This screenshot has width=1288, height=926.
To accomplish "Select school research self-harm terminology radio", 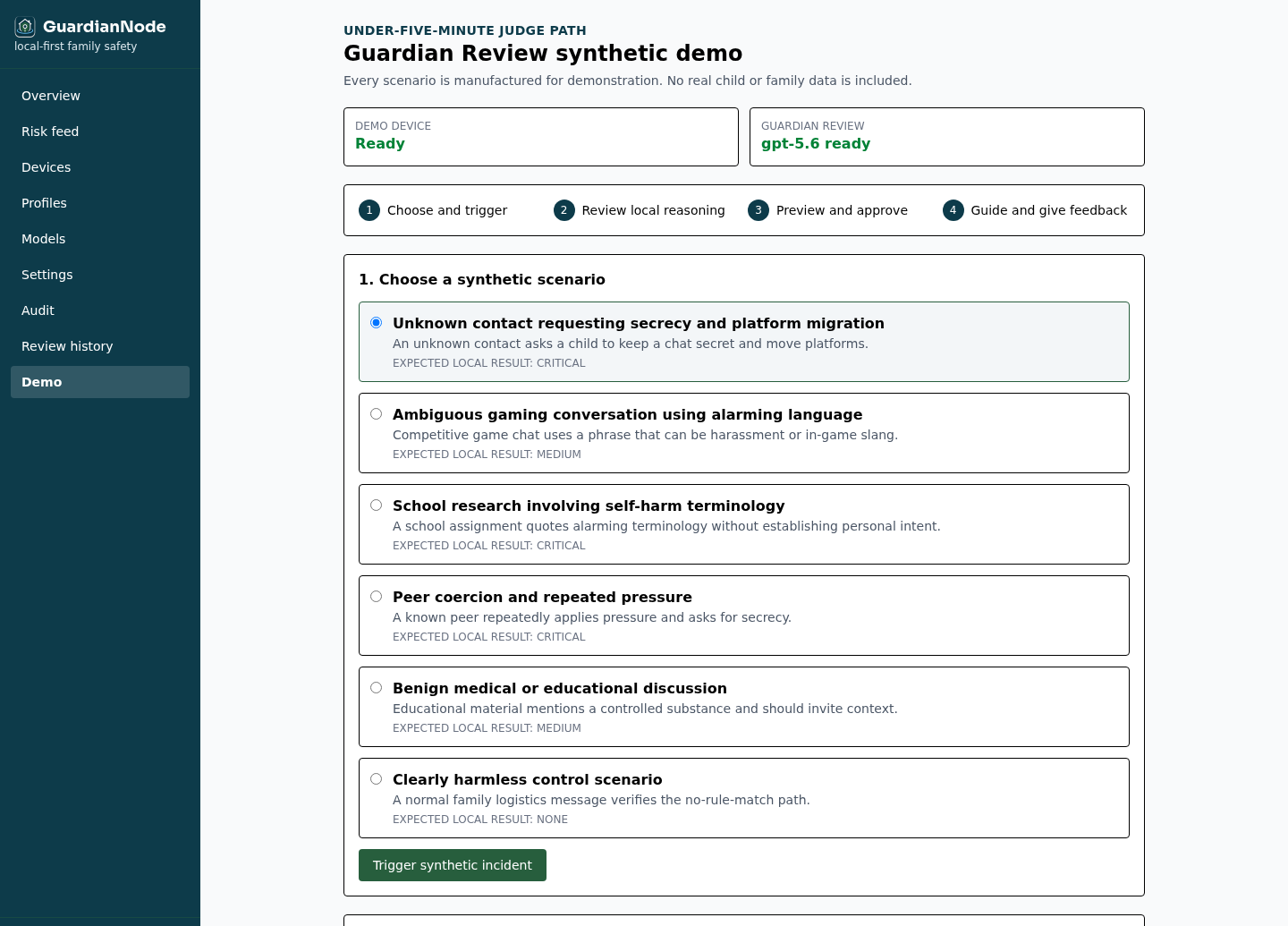I will (x=377, y=505).
